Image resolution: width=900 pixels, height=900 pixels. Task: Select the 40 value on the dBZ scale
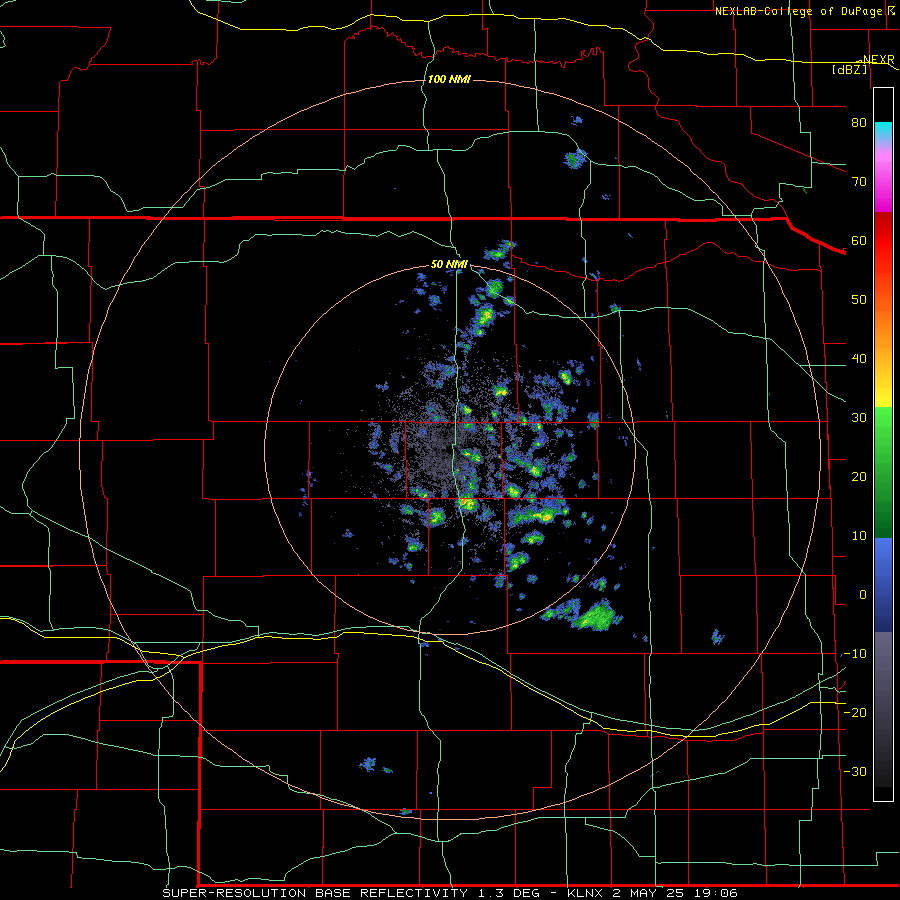point(859,359)
